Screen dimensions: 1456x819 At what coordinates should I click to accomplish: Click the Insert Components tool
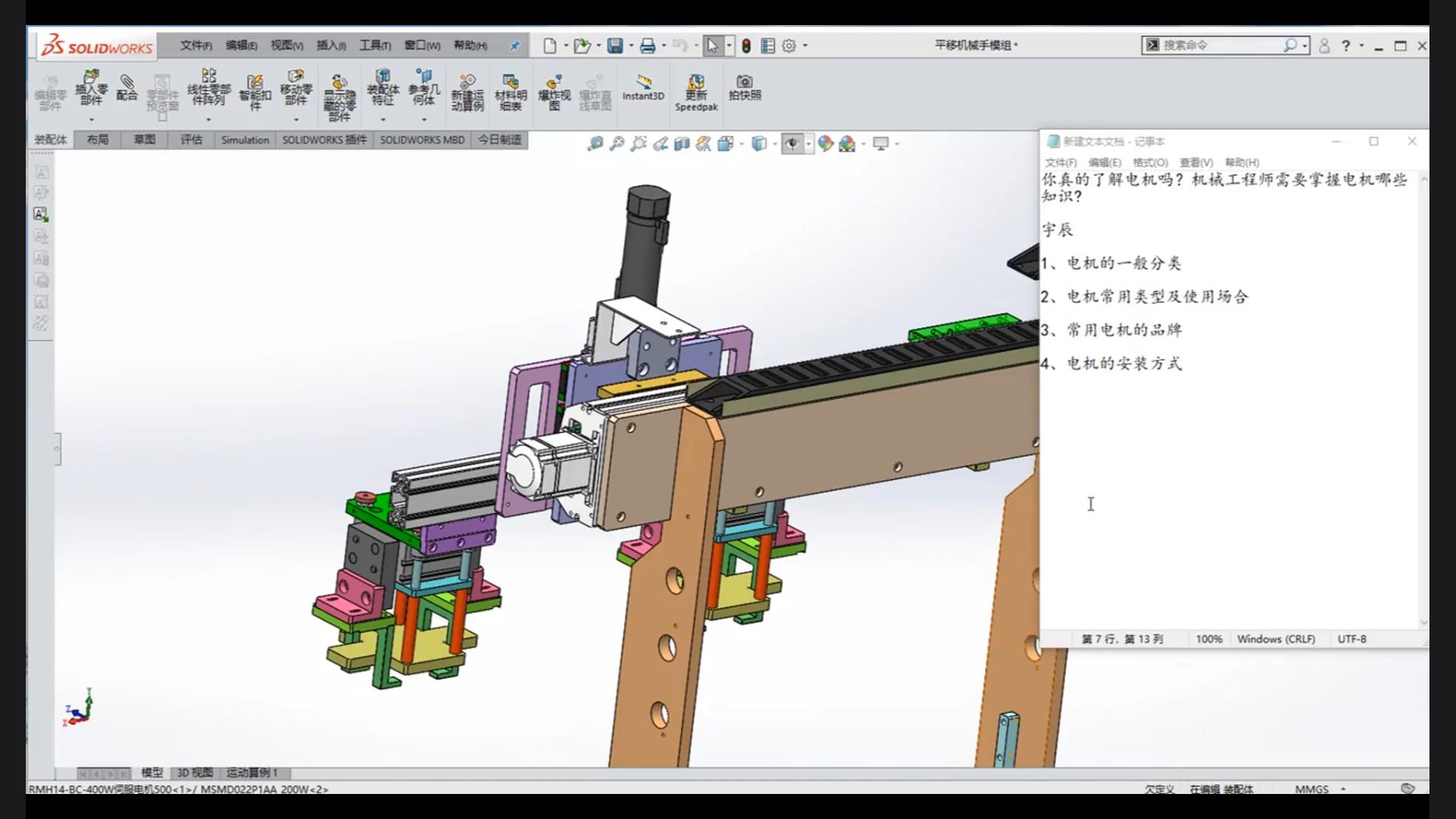point(91,88)
